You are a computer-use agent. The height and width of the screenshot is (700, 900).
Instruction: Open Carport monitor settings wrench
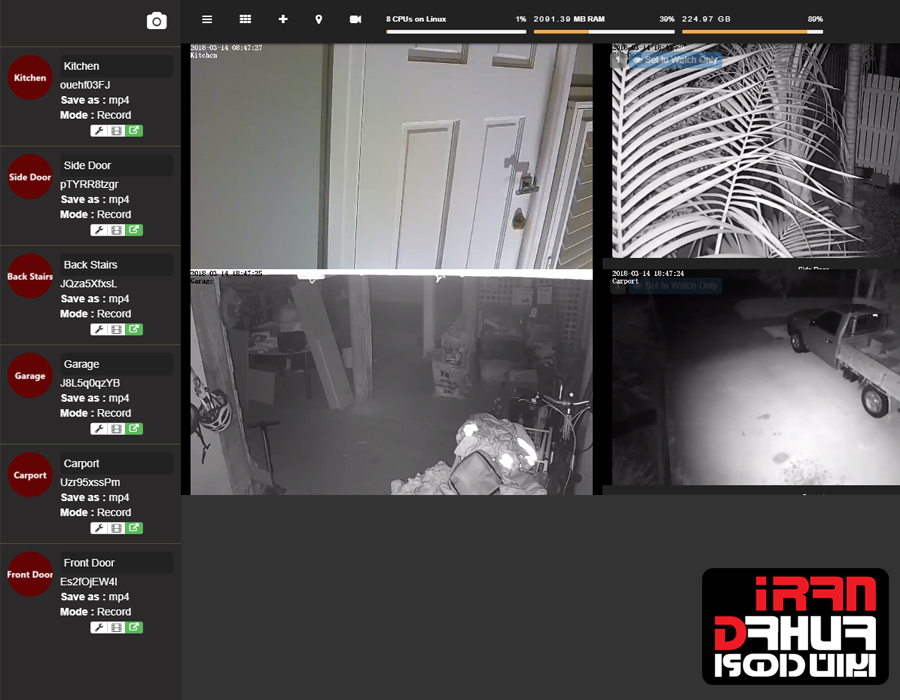pyautogui.click(x=99, y=528)
